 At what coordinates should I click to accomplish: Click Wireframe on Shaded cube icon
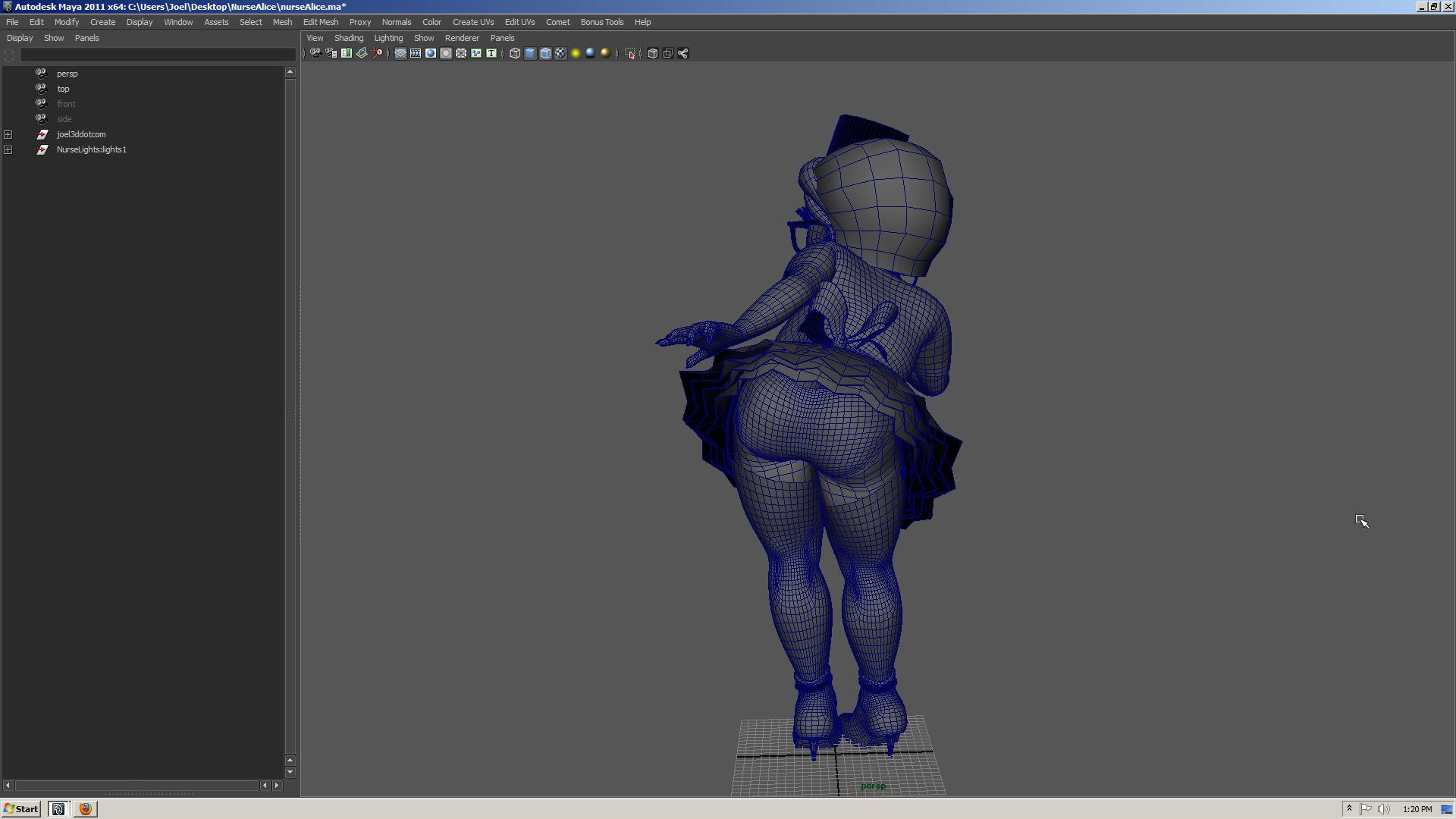tap(545, 53)
